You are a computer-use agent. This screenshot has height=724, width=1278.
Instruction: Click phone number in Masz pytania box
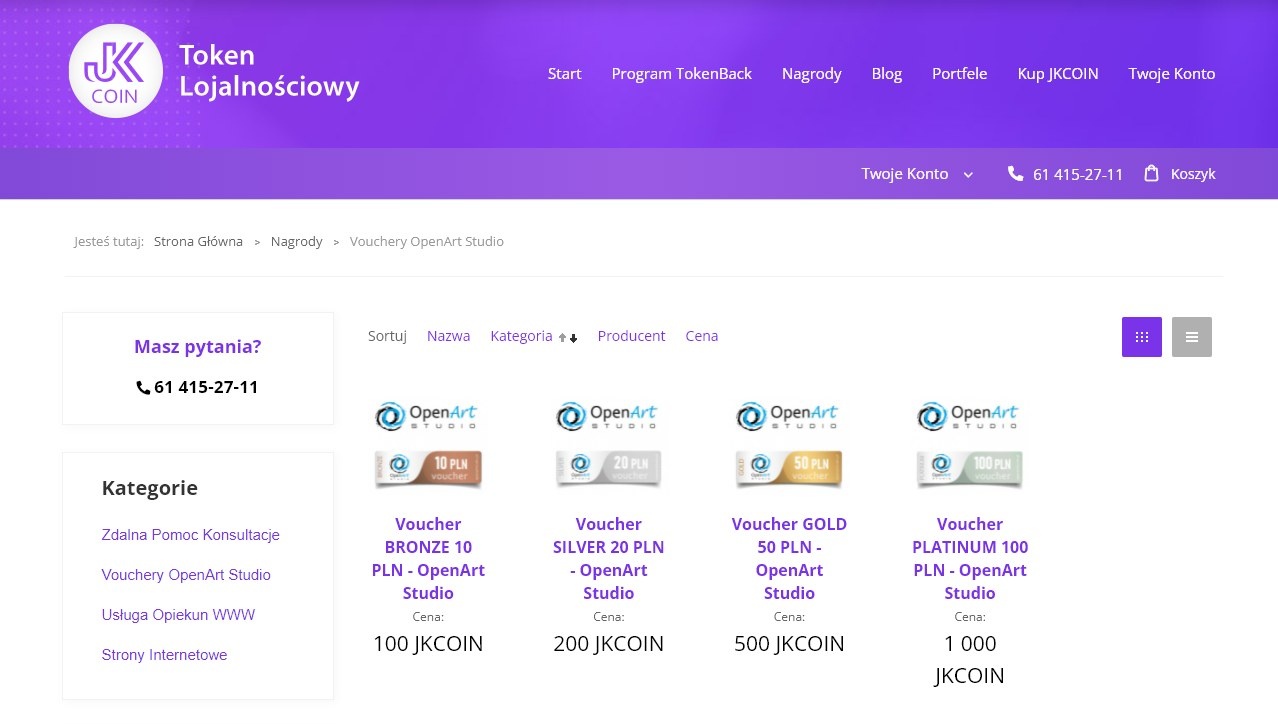(x=206, y=387)
